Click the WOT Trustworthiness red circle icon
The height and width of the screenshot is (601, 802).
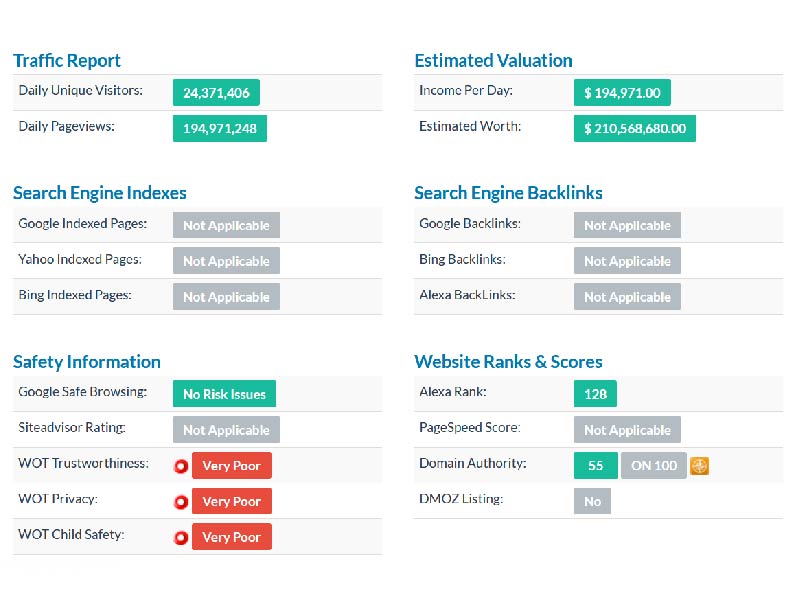pos(181,466)
